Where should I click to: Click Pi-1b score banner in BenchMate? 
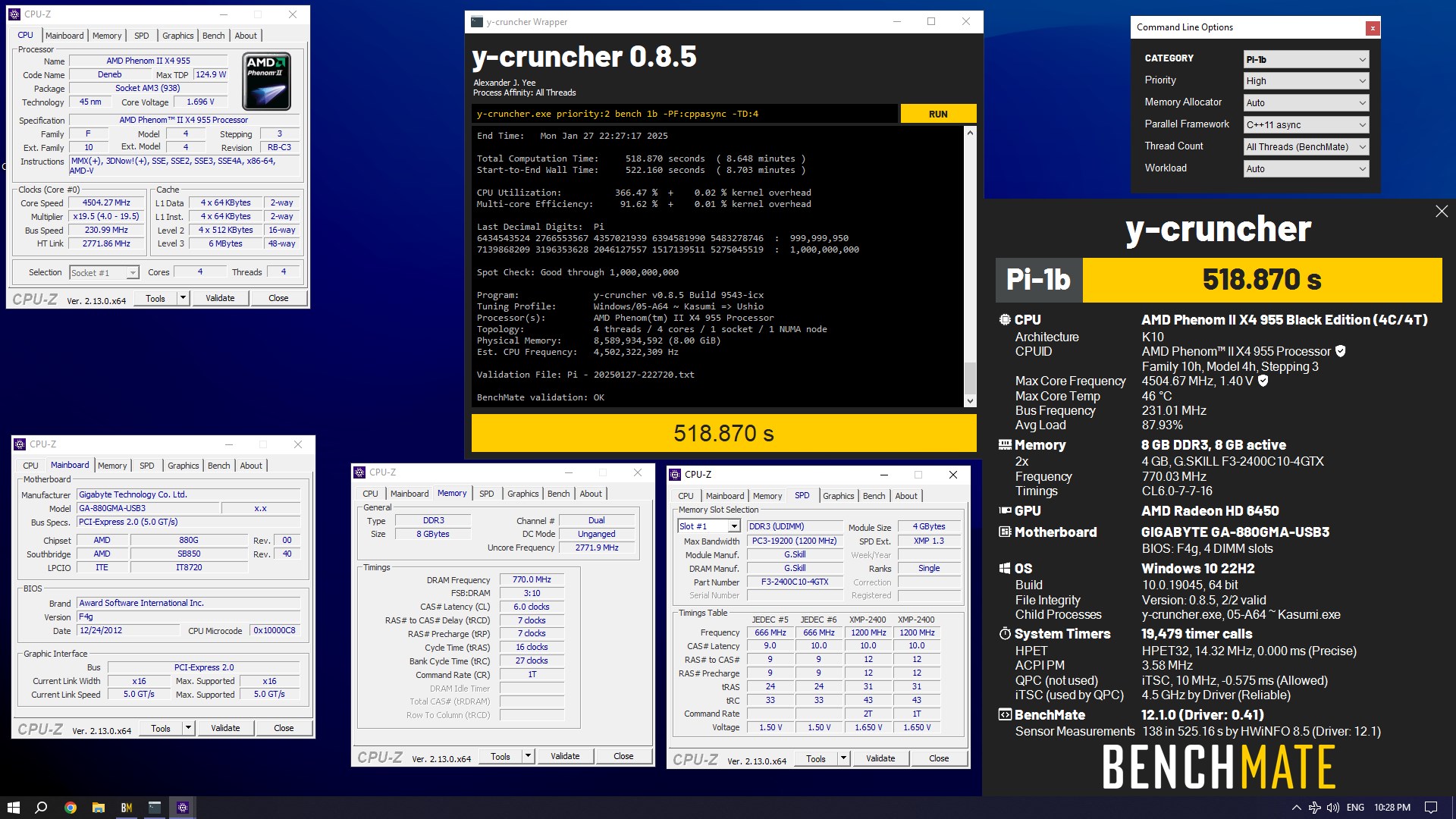click(1219, 280)
